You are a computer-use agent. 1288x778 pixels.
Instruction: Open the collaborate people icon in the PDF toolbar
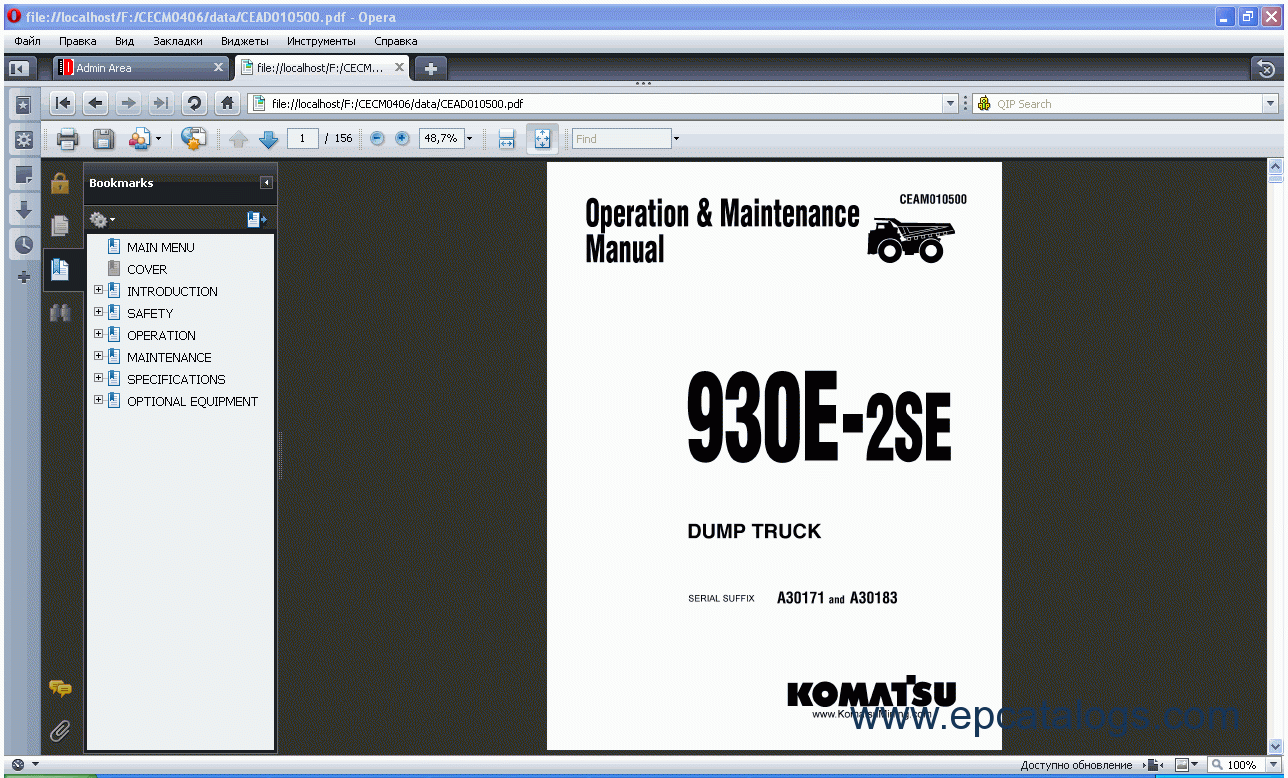(140, 139)
